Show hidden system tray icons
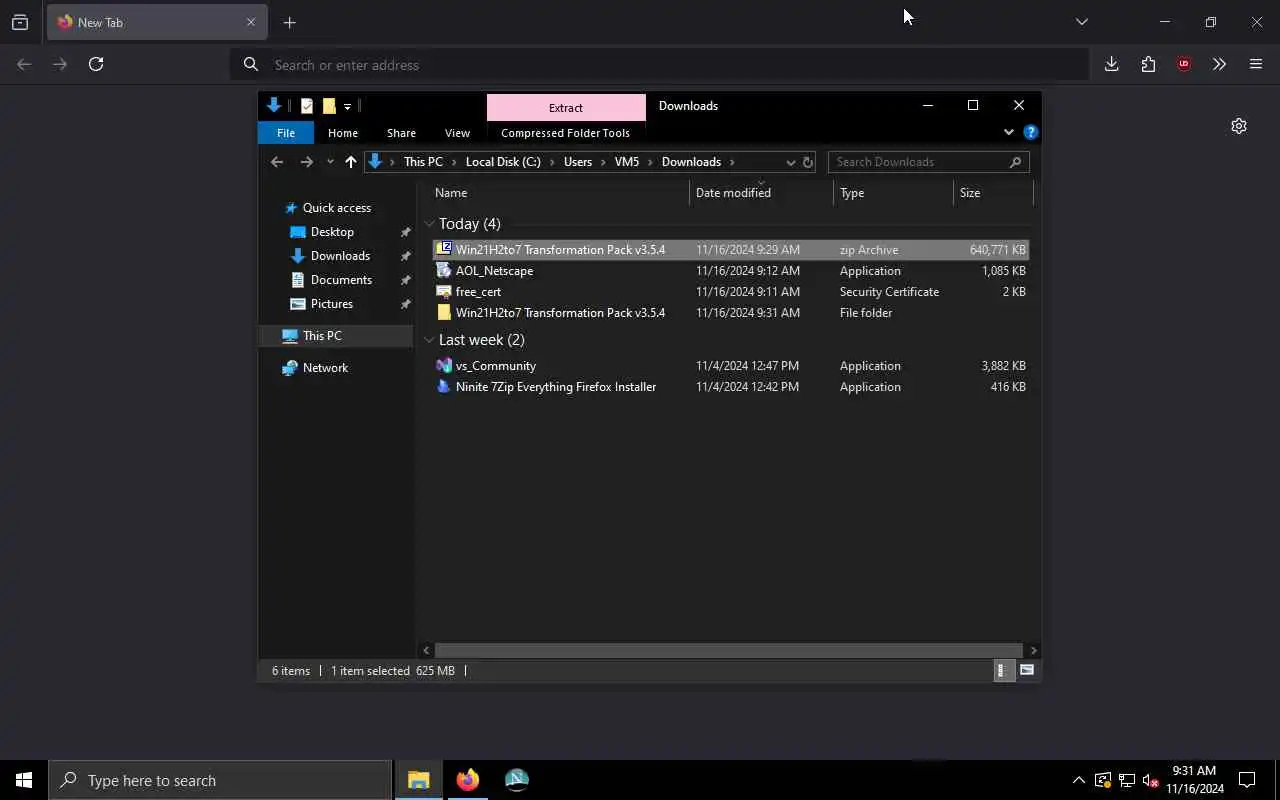Image resolution: width=1280 pixels, height=800 pixels. [x=1078, y=780]
